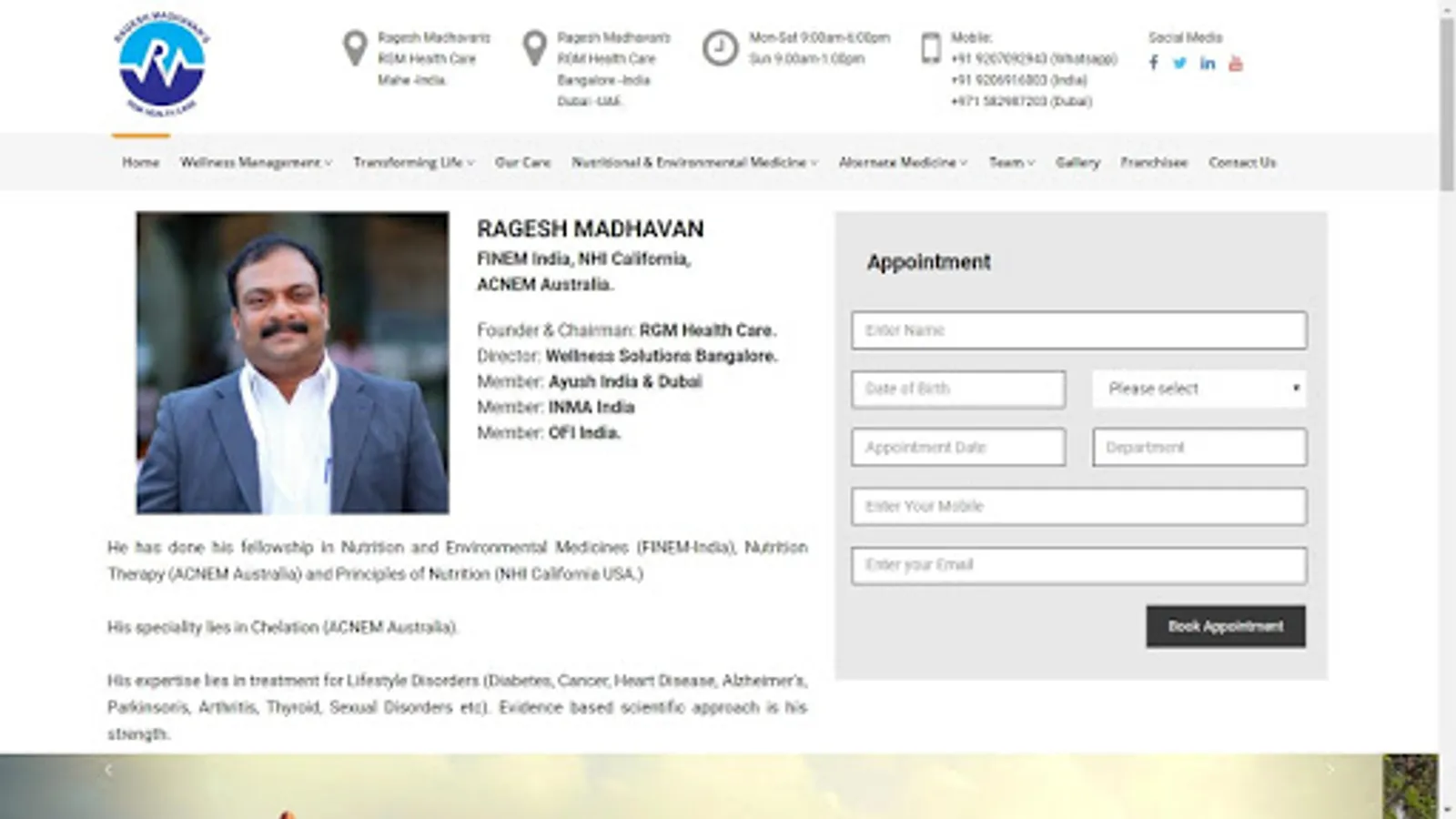The width and height of the screenshot is (1456, 819).
Task: Open the Our Care page
Action: pyautogui.click(x=523, y=162)
